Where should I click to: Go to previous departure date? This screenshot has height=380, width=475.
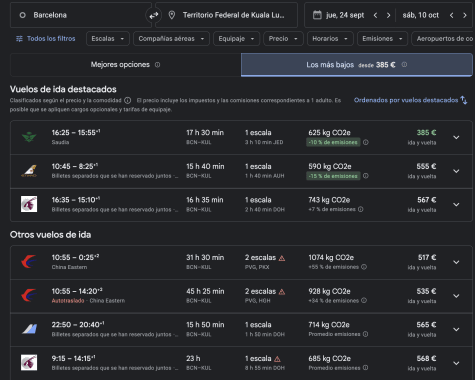375,15
